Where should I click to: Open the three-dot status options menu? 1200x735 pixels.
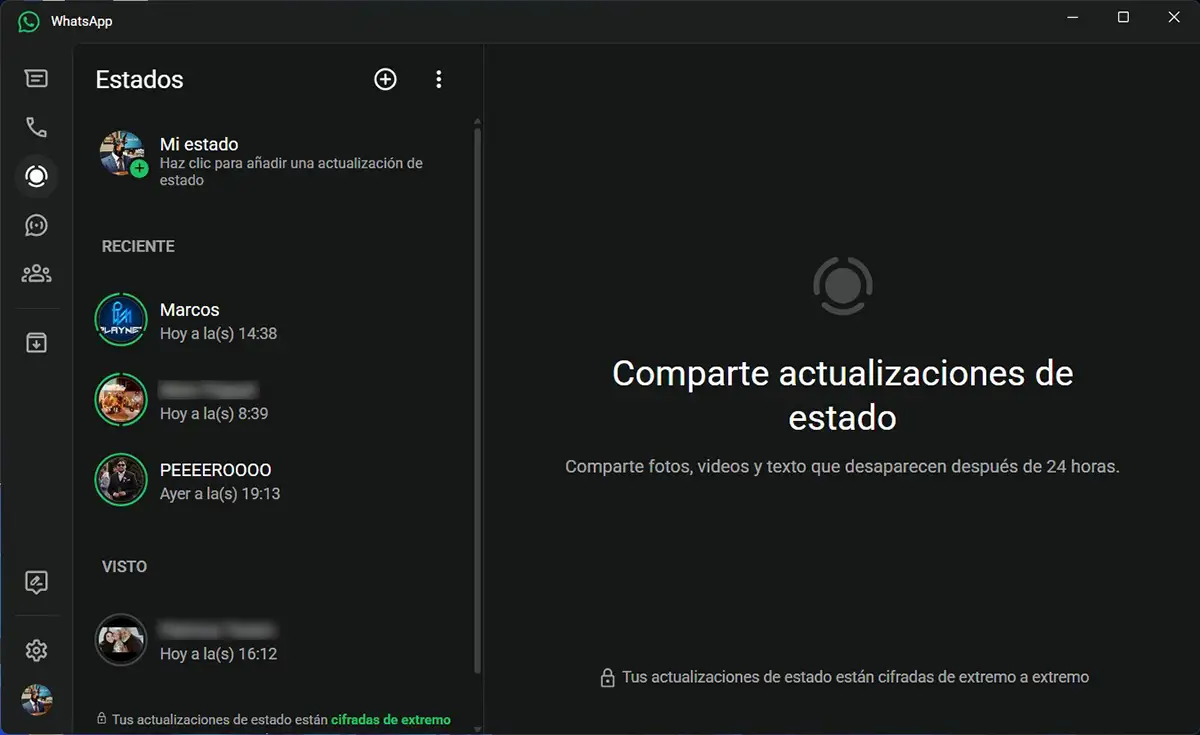click(438, 79)
